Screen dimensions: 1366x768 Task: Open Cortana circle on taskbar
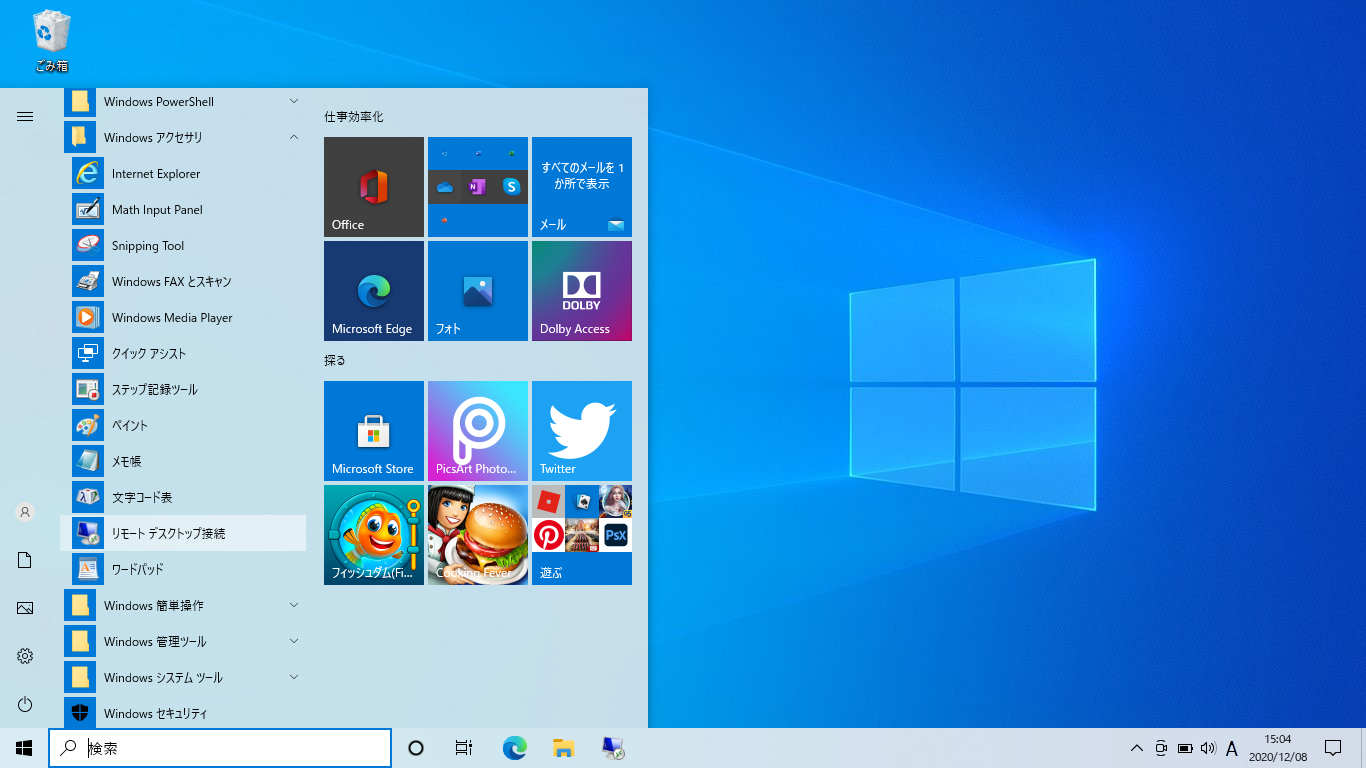point(416,748)
